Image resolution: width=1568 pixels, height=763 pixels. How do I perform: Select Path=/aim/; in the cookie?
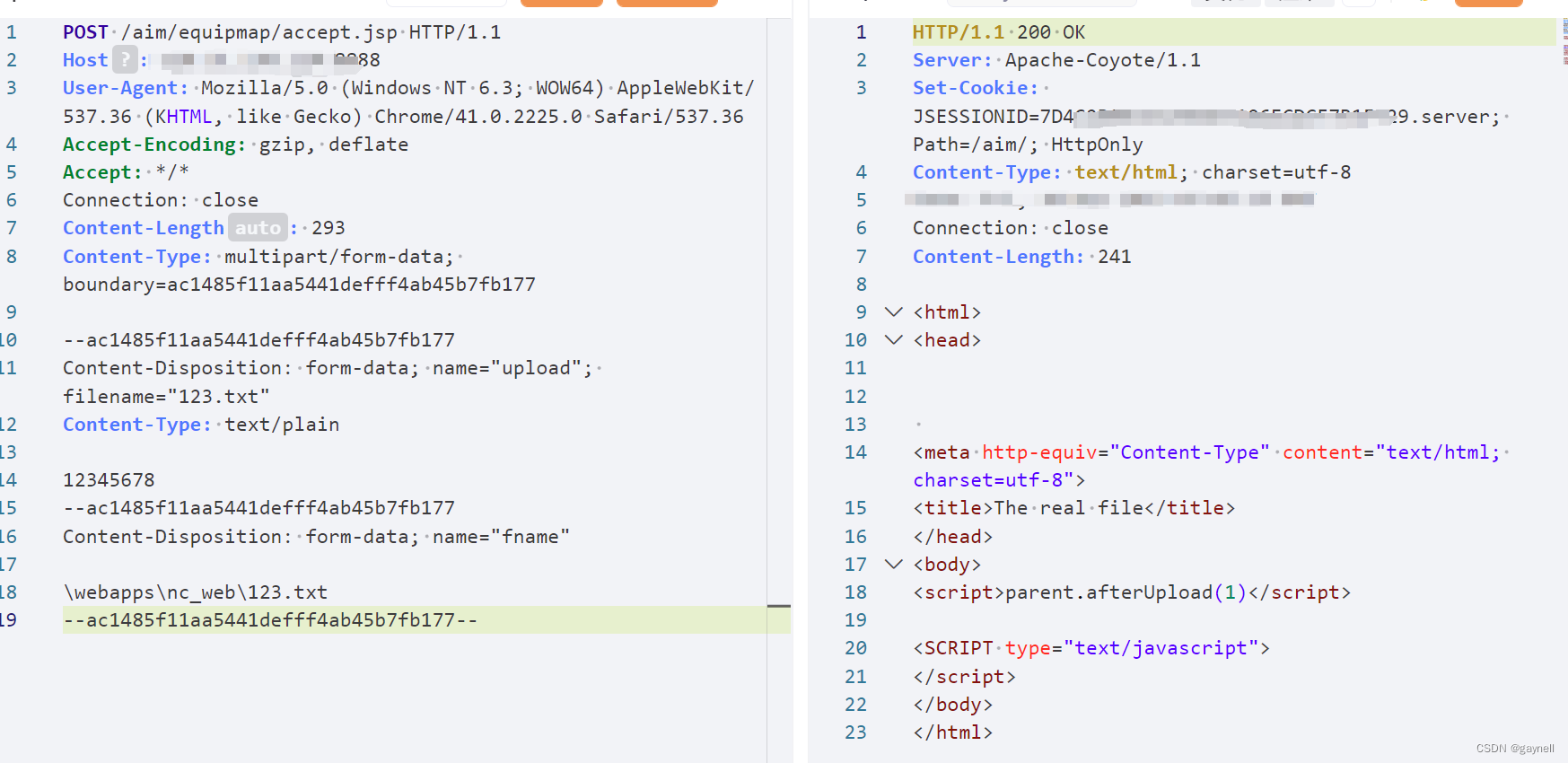(x=976, y=145)
